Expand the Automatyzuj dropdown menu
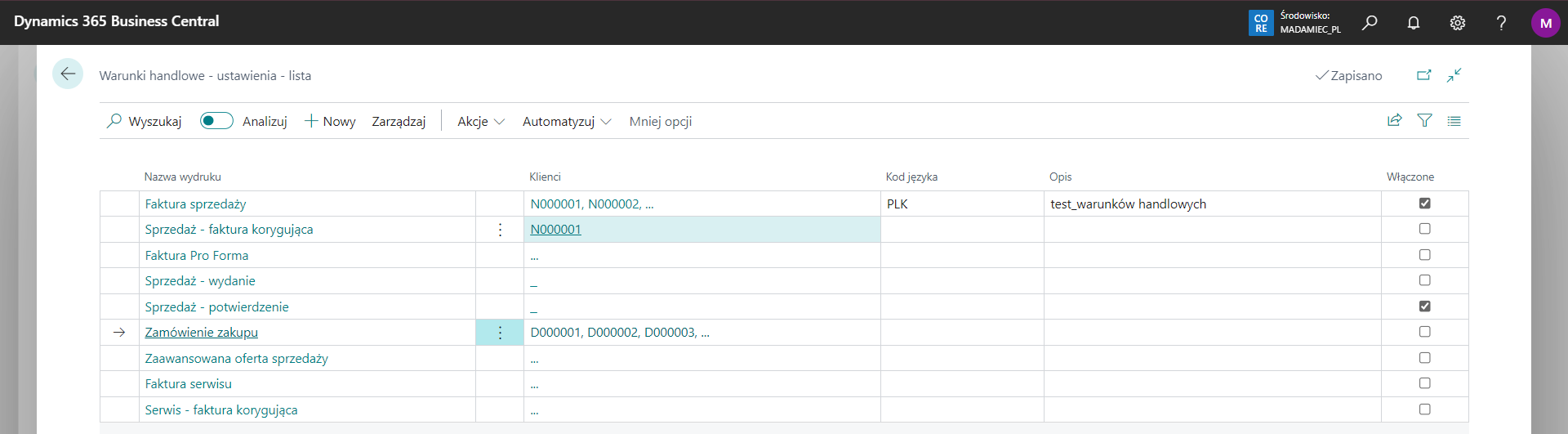Screen dimensions: 1568x434 pyautogui.click(x=567, y=122)
